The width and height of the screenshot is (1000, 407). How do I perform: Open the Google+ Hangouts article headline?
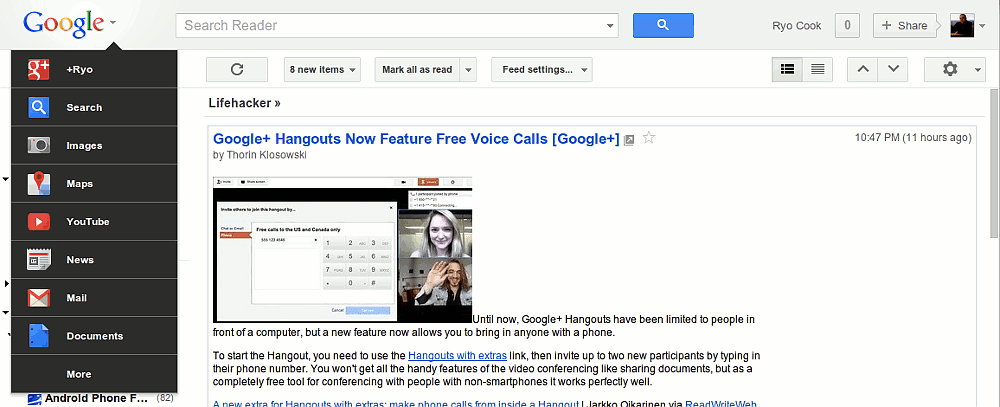click(x=416, y=138)
